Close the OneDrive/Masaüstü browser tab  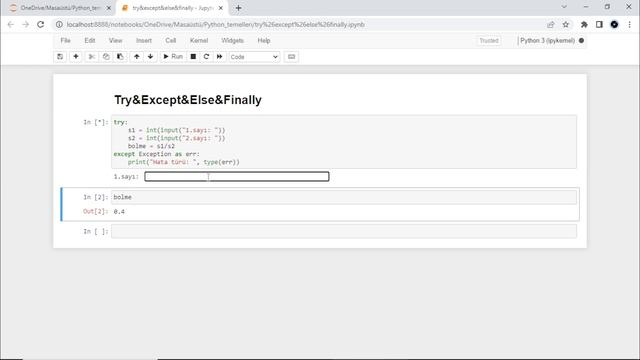[109, 8]
